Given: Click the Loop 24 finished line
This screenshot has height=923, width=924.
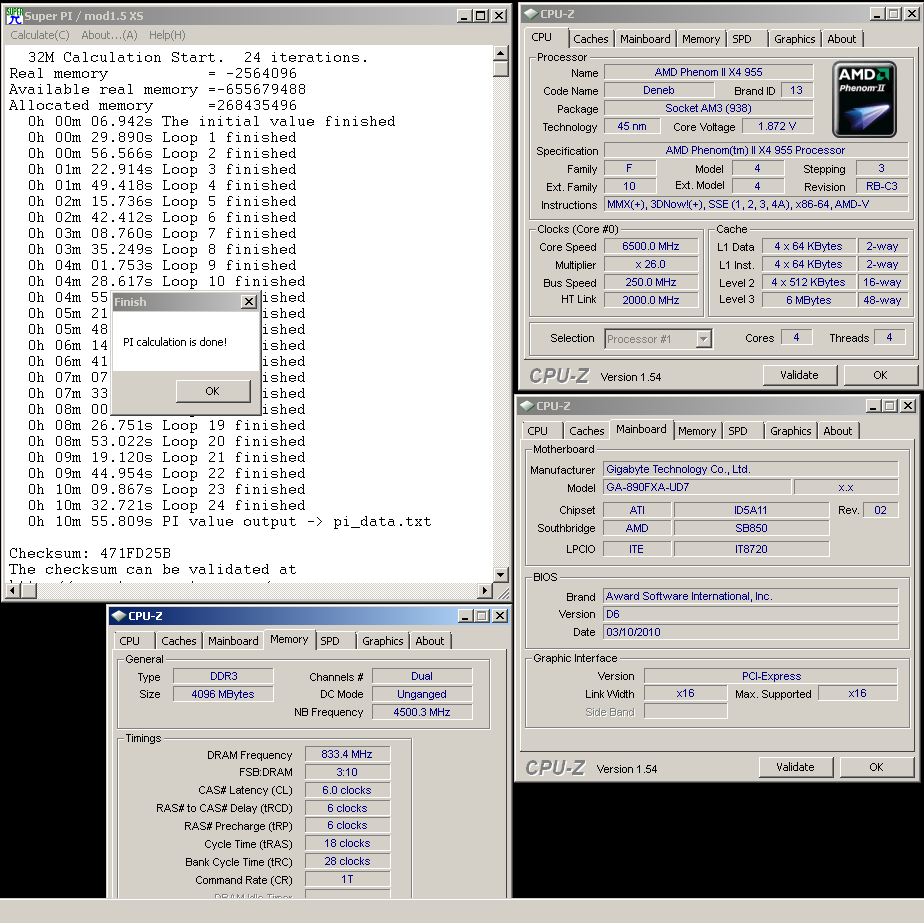Looking at the screenshot, I should coord(167,506).
